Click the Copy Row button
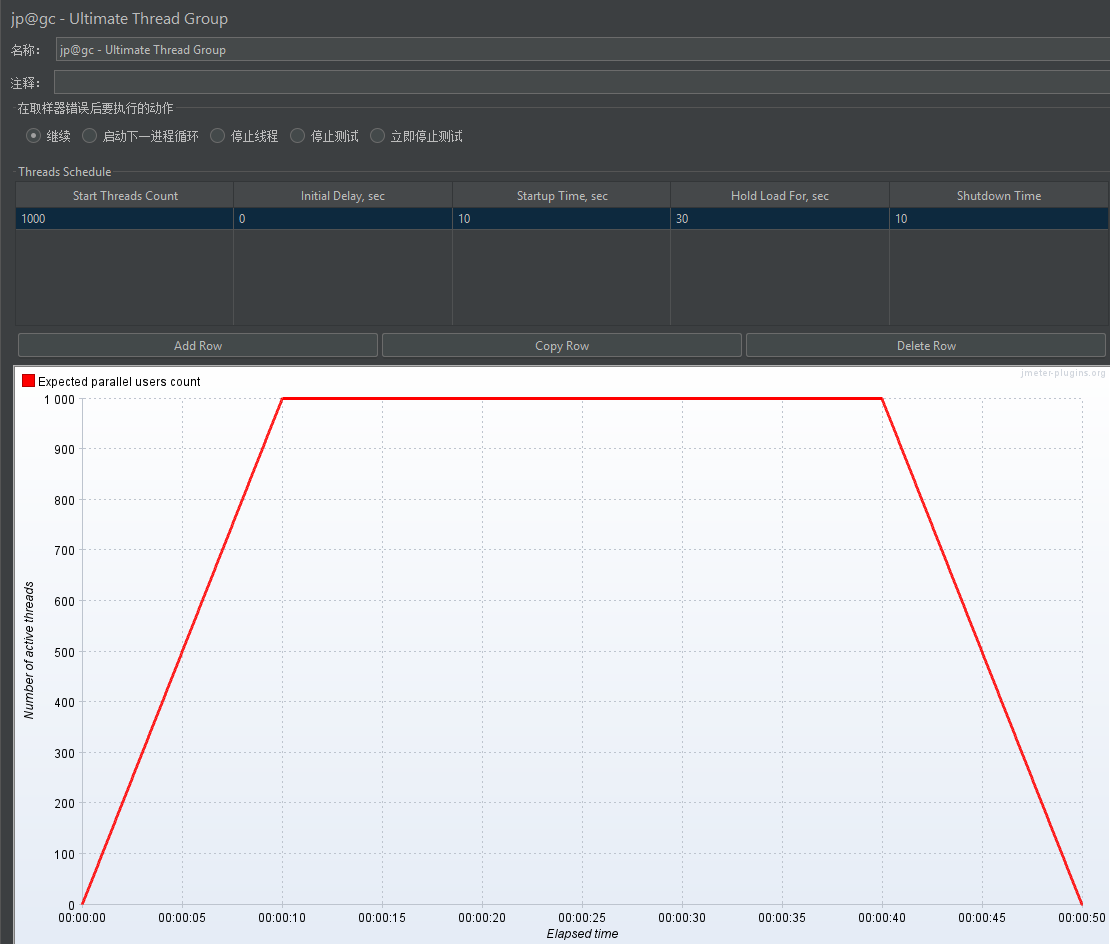Screen dimensions: 1110x944 point(561,345)
